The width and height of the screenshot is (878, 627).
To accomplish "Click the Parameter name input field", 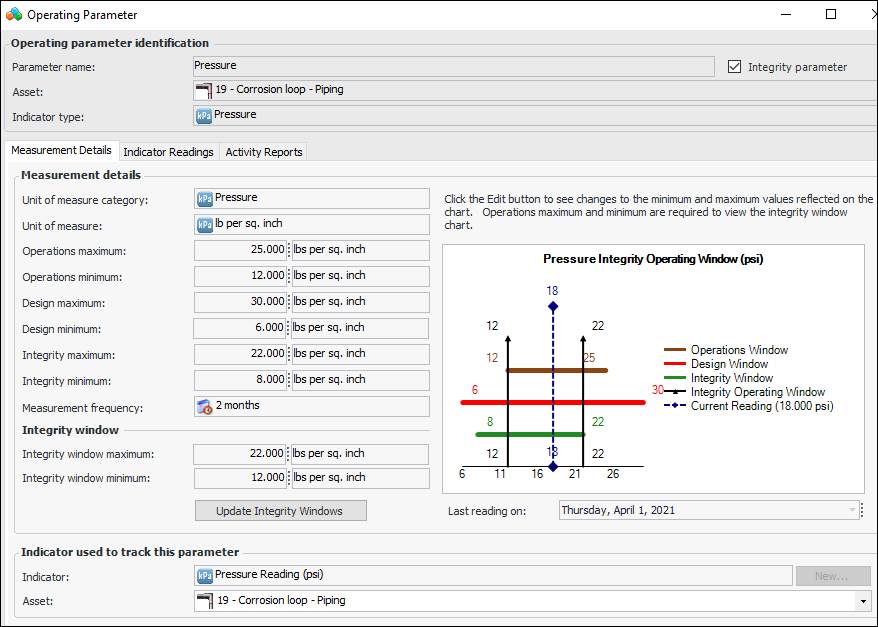I will click(x=453, y=66).
